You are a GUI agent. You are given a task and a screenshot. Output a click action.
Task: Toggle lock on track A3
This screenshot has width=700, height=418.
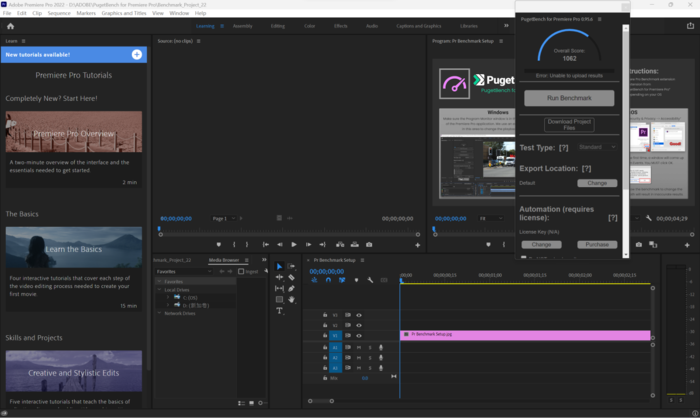tap(325, 368)
